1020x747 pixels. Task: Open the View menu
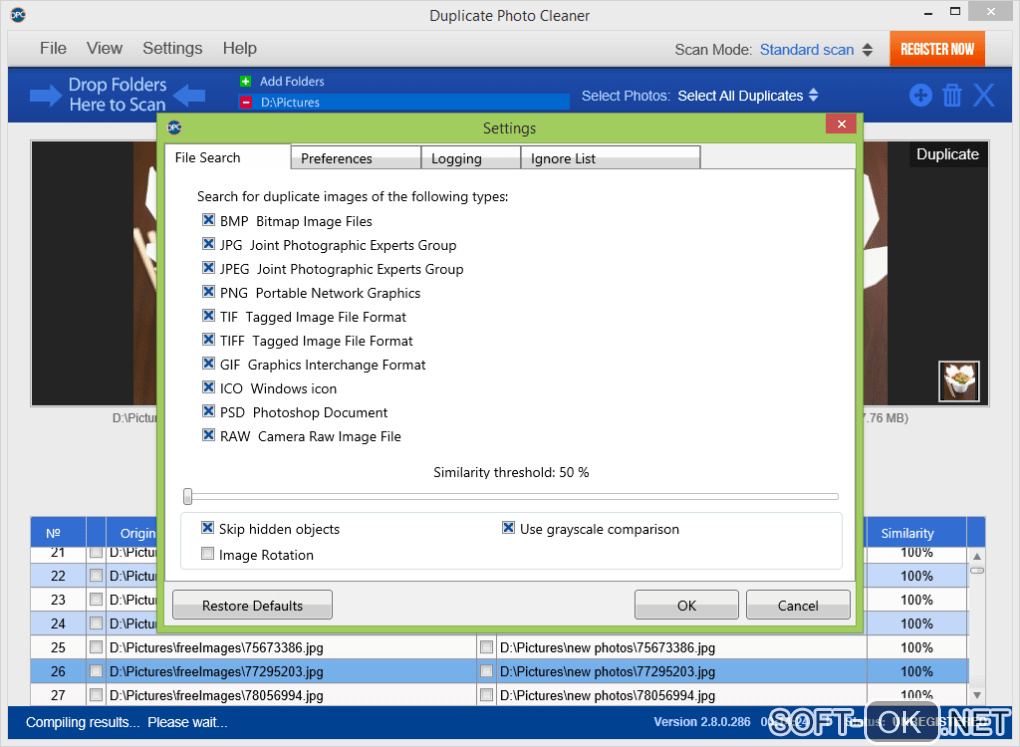pos(104,48)
